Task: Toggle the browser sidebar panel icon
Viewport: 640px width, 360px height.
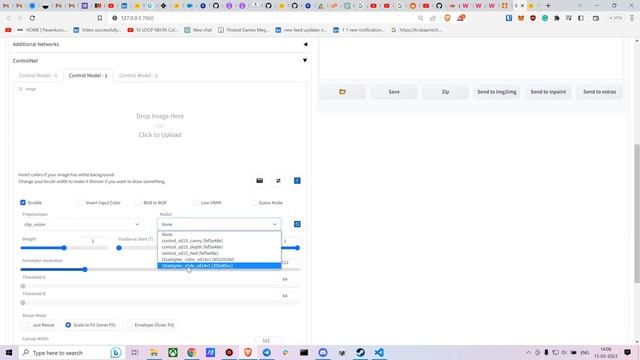Action: tap(581, 18)
